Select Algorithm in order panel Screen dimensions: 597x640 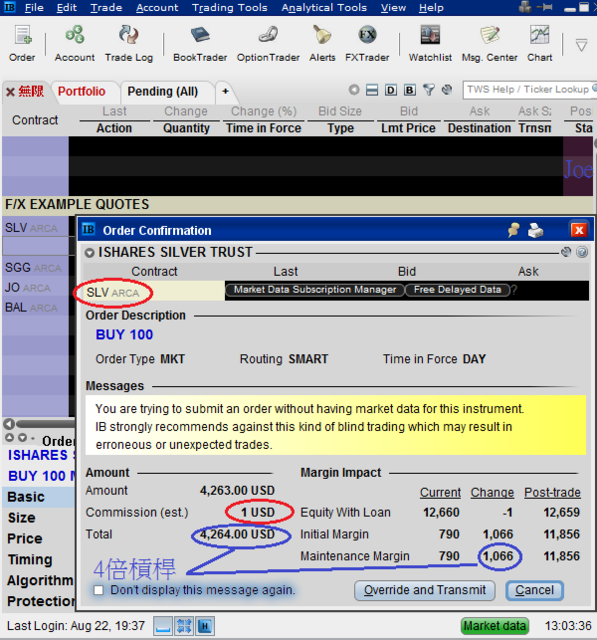click(39, 580)
